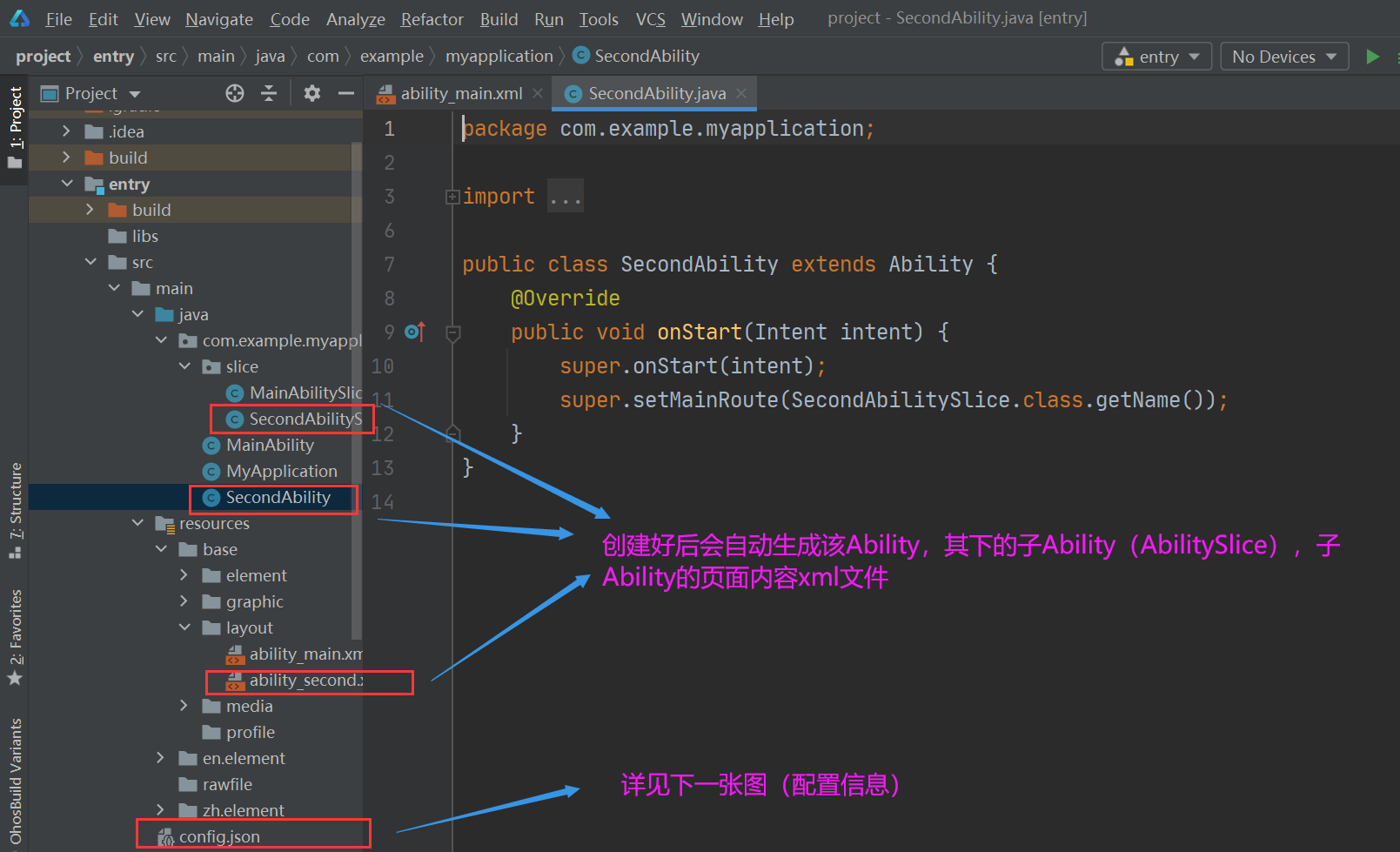This screenshot has height=852, width=1400.
Task: Click the override gutter icon on line 9
Action: pos(415,332)
